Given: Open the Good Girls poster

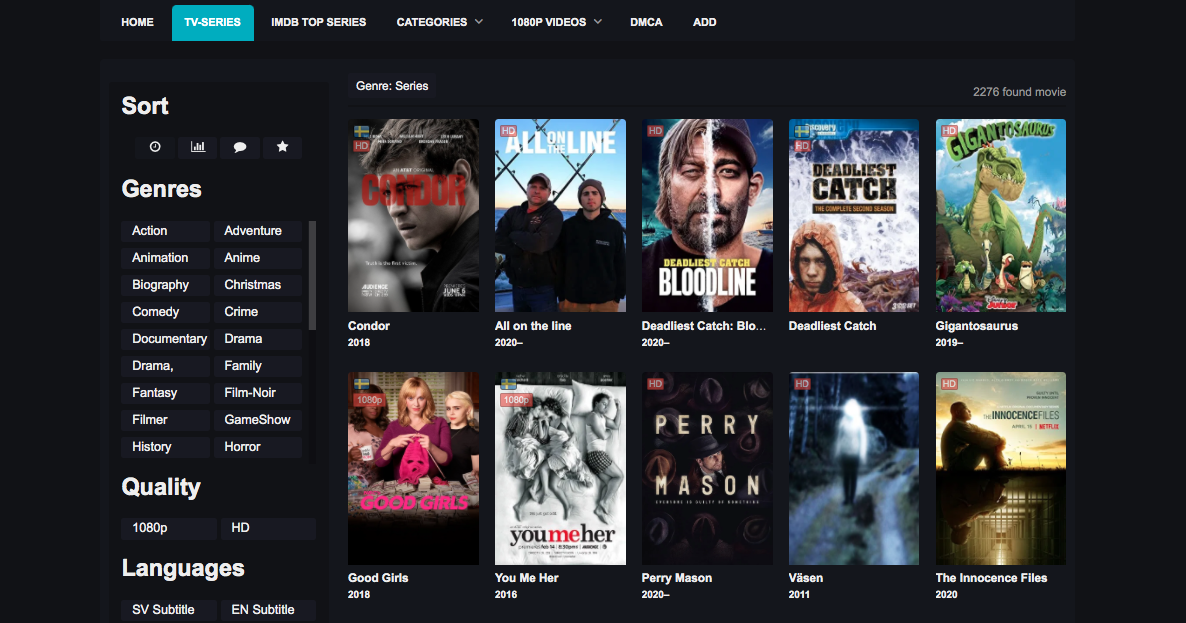Looking at the screenshot, I should pos(413,468).
